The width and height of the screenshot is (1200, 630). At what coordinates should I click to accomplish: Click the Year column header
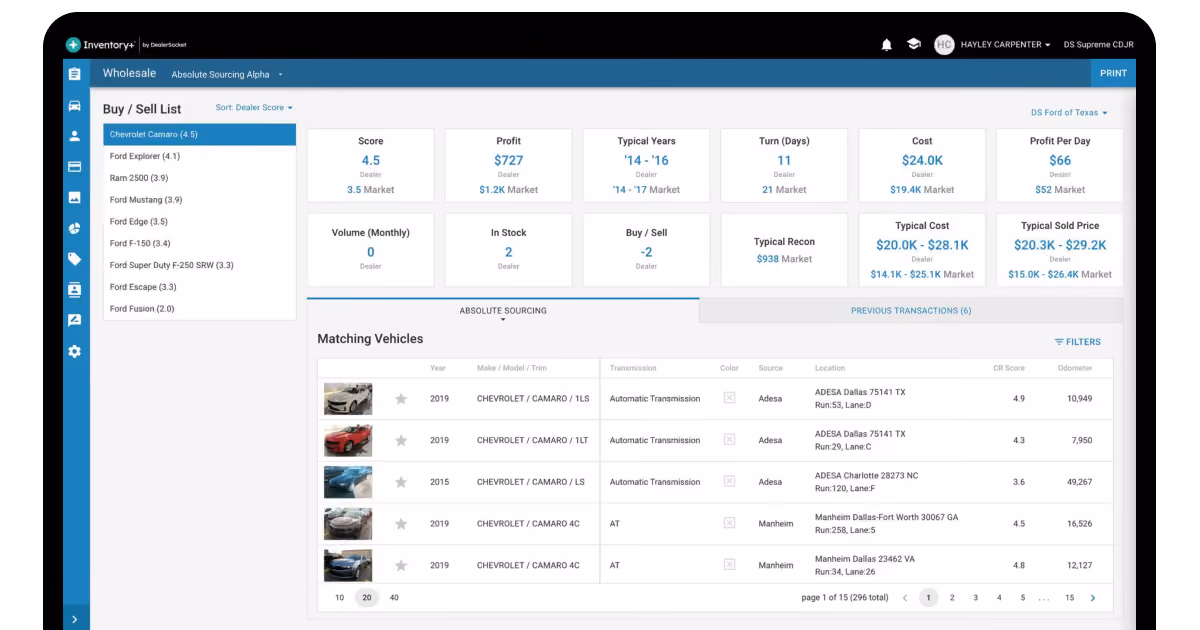coord(438,368)
